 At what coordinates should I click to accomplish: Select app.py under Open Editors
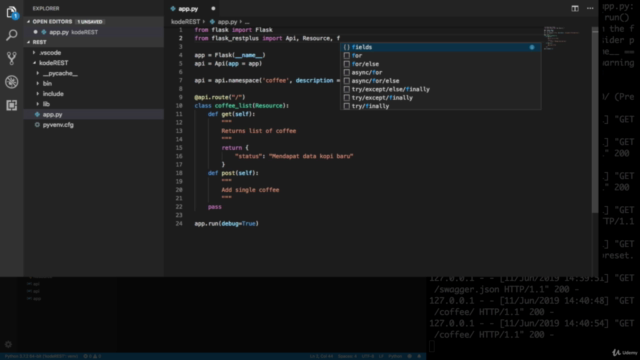tap(94, 32)
